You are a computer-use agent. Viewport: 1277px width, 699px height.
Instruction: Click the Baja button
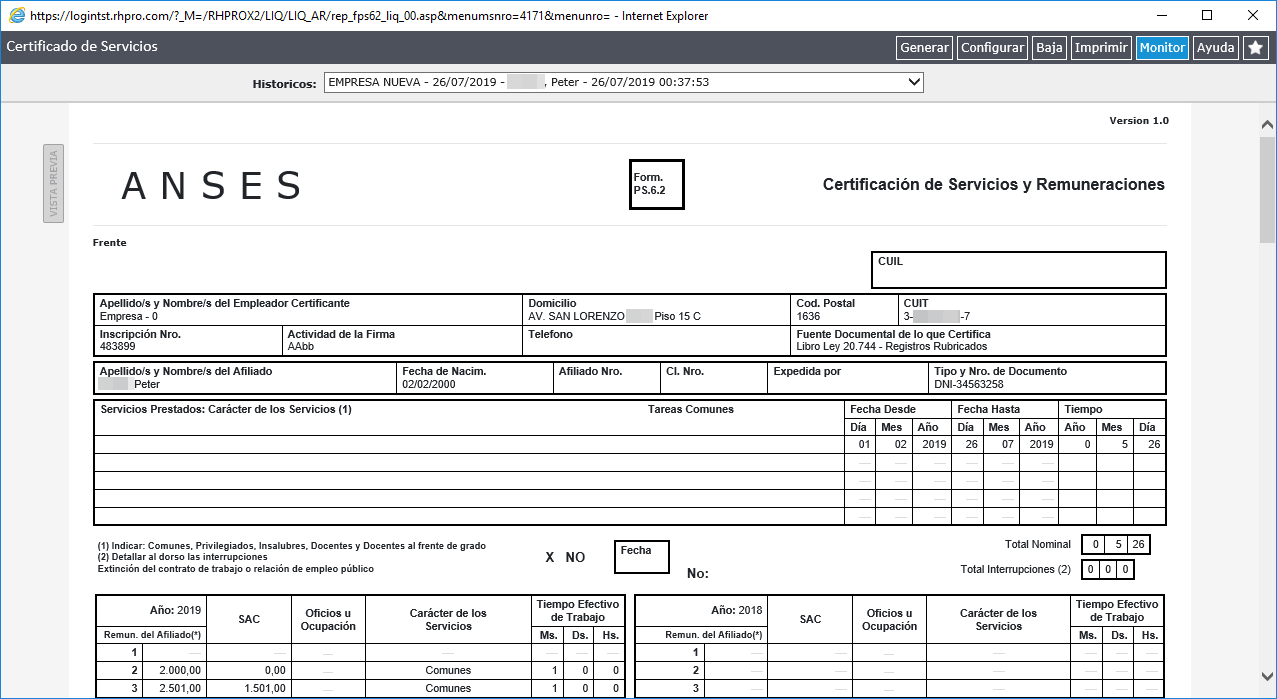[x=1049, y=47]
